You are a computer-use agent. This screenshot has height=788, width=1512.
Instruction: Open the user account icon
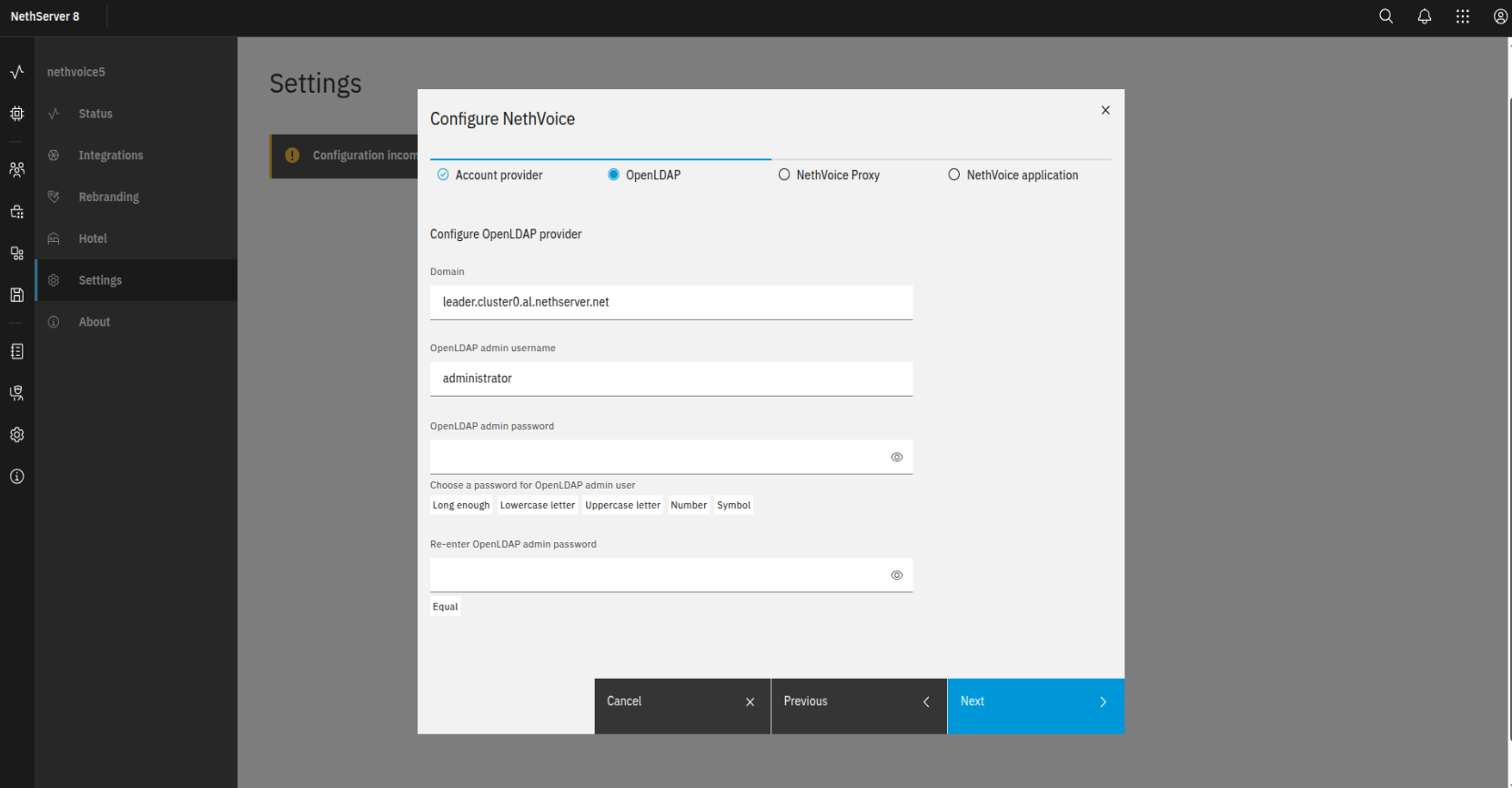(1500, 16)
